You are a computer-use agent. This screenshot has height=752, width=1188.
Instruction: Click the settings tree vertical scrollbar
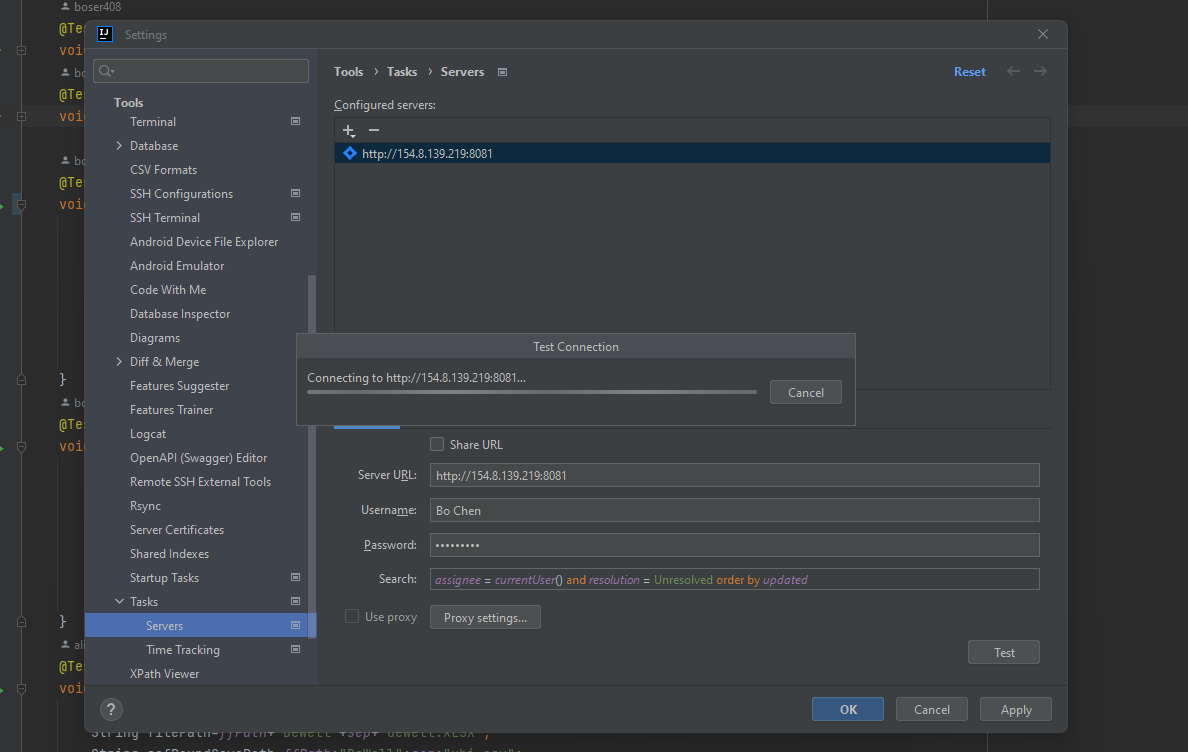[312, 456]
